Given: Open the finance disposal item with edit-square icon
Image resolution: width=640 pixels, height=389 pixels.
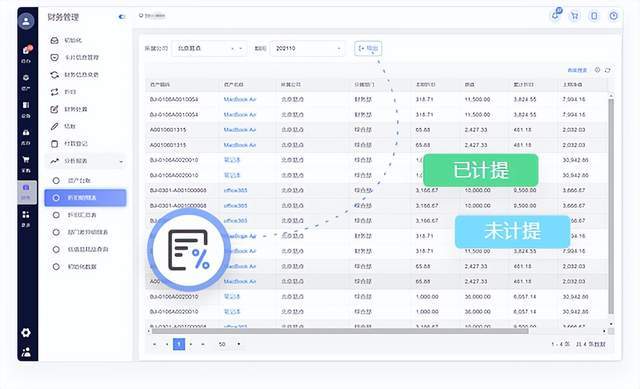Looking at the screenshot, I should (86, 109).
